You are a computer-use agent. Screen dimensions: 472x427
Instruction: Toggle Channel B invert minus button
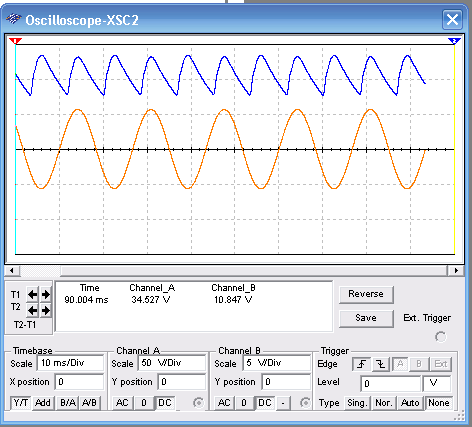283,403
